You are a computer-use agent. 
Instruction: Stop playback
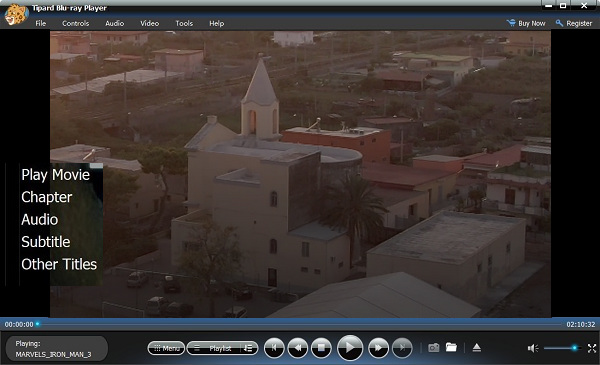click(321, 348)
